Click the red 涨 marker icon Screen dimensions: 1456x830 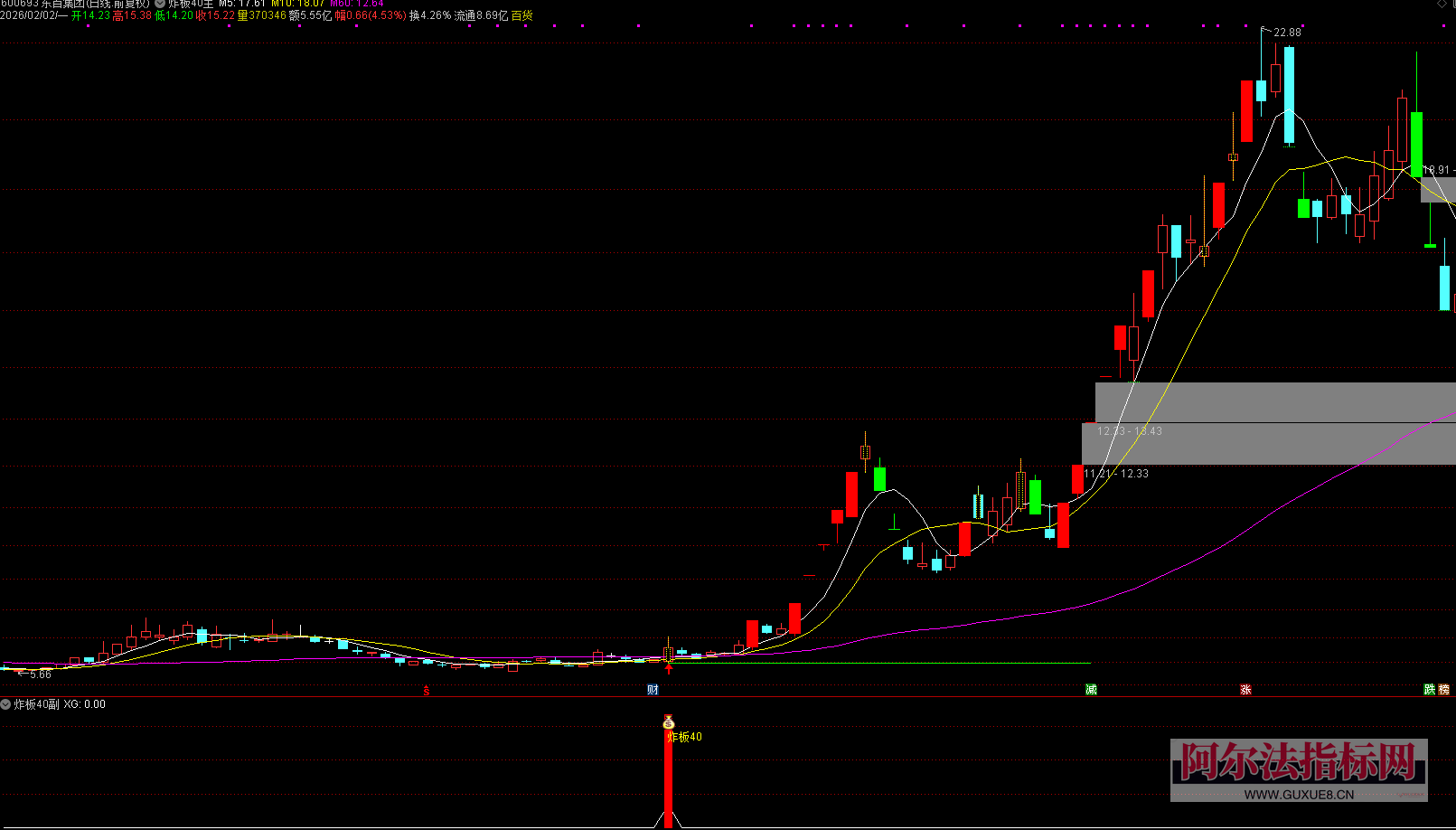coord(1245,690)
